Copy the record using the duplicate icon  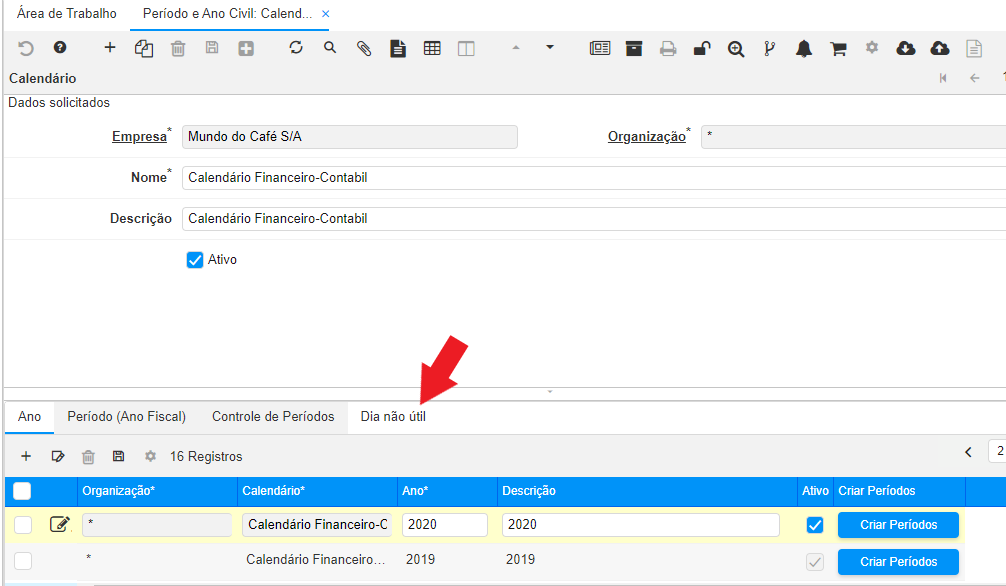tap(144, 48)
